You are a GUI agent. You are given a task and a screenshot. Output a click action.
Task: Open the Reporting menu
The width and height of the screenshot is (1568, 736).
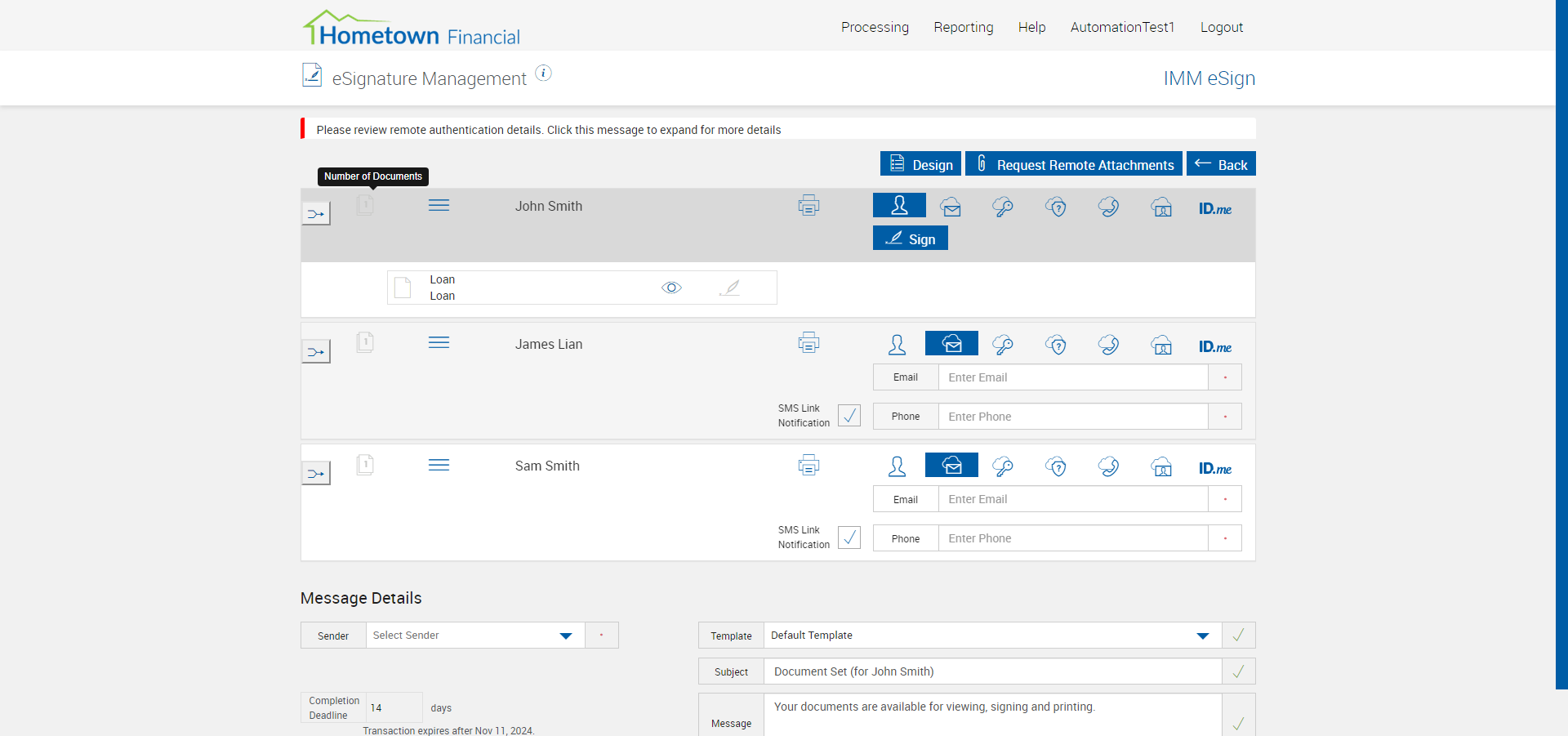(x=964, y=27)
